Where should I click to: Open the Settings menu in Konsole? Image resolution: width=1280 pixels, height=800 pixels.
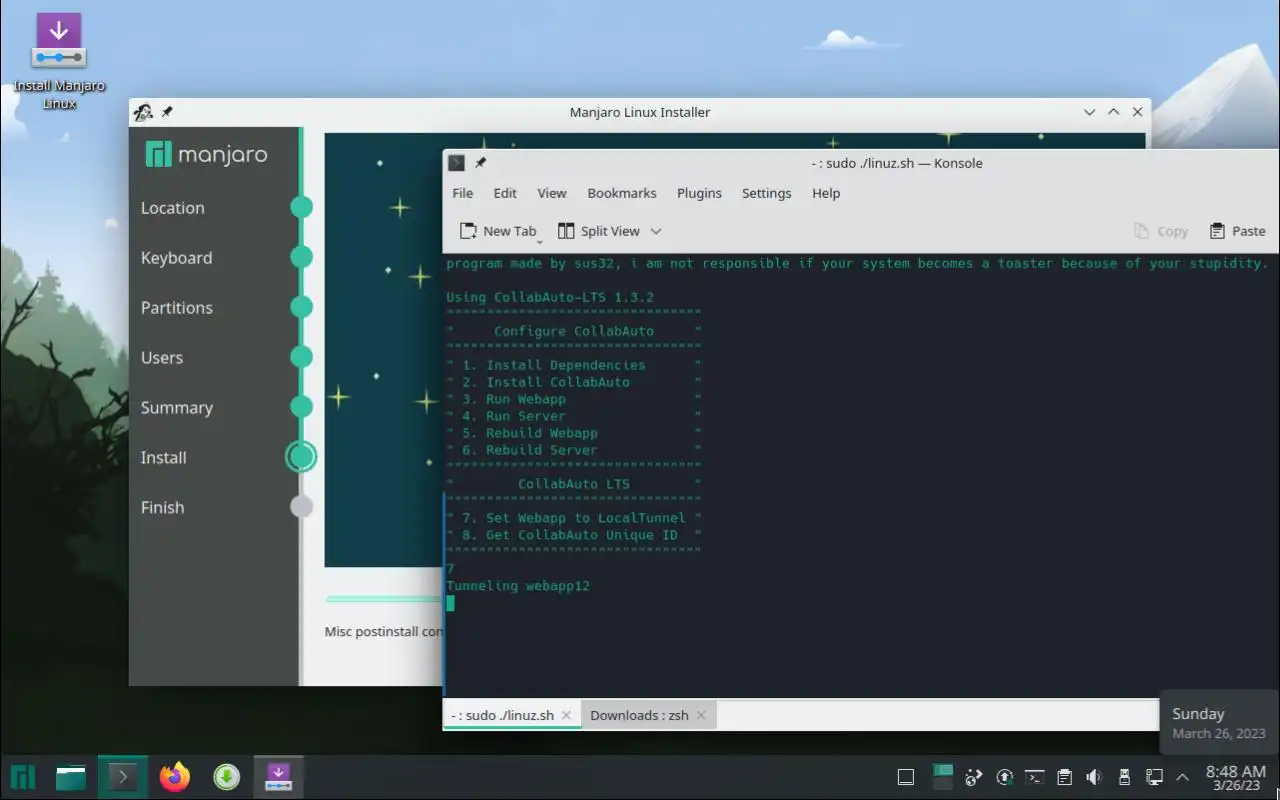[x=767, y=193]
